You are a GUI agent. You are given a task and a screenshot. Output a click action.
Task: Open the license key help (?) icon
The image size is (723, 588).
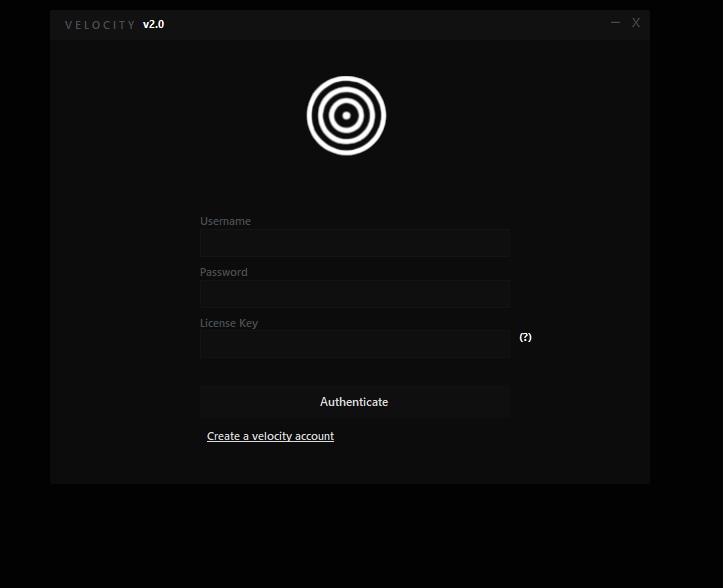click(x=525, y=337)
